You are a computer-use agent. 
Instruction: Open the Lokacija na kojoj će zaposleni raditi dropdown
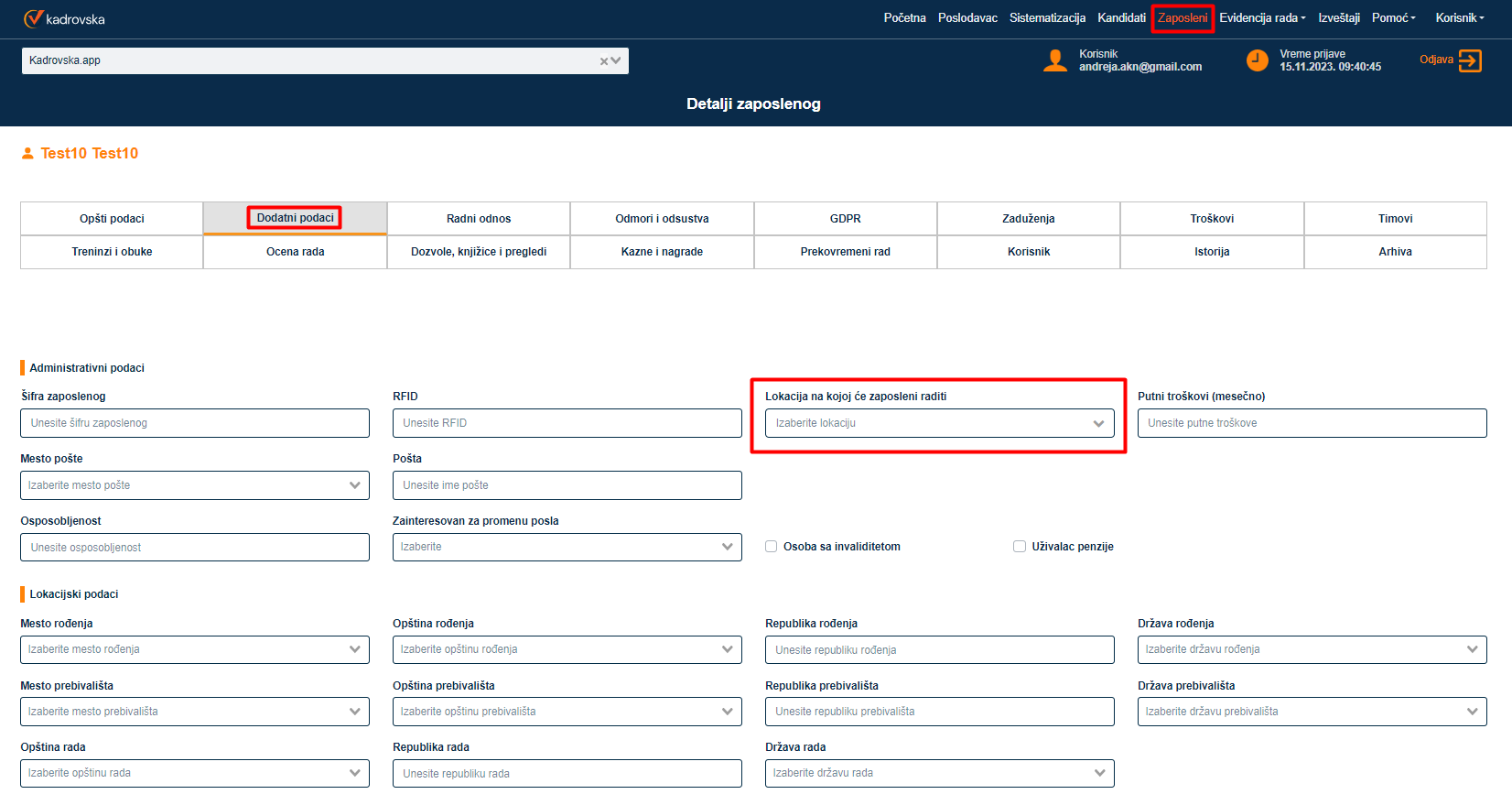tap(939, 423)
